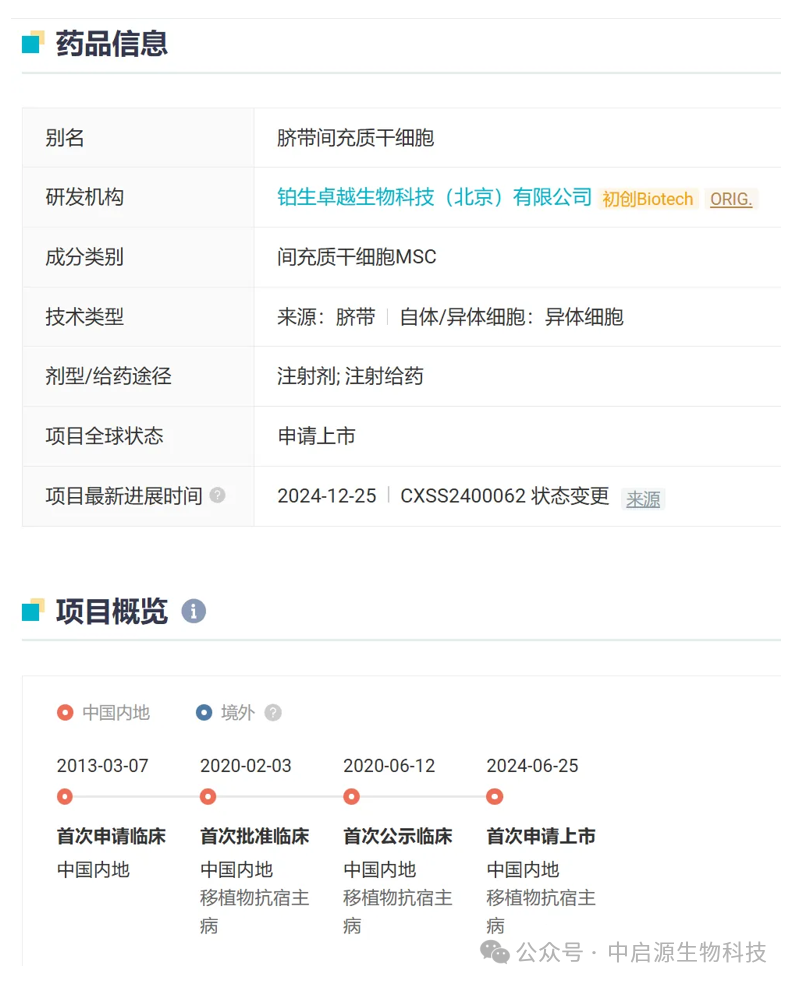Toggle the 境外 legend marker
The image size is (792, 984).
[x=204, y=713]
